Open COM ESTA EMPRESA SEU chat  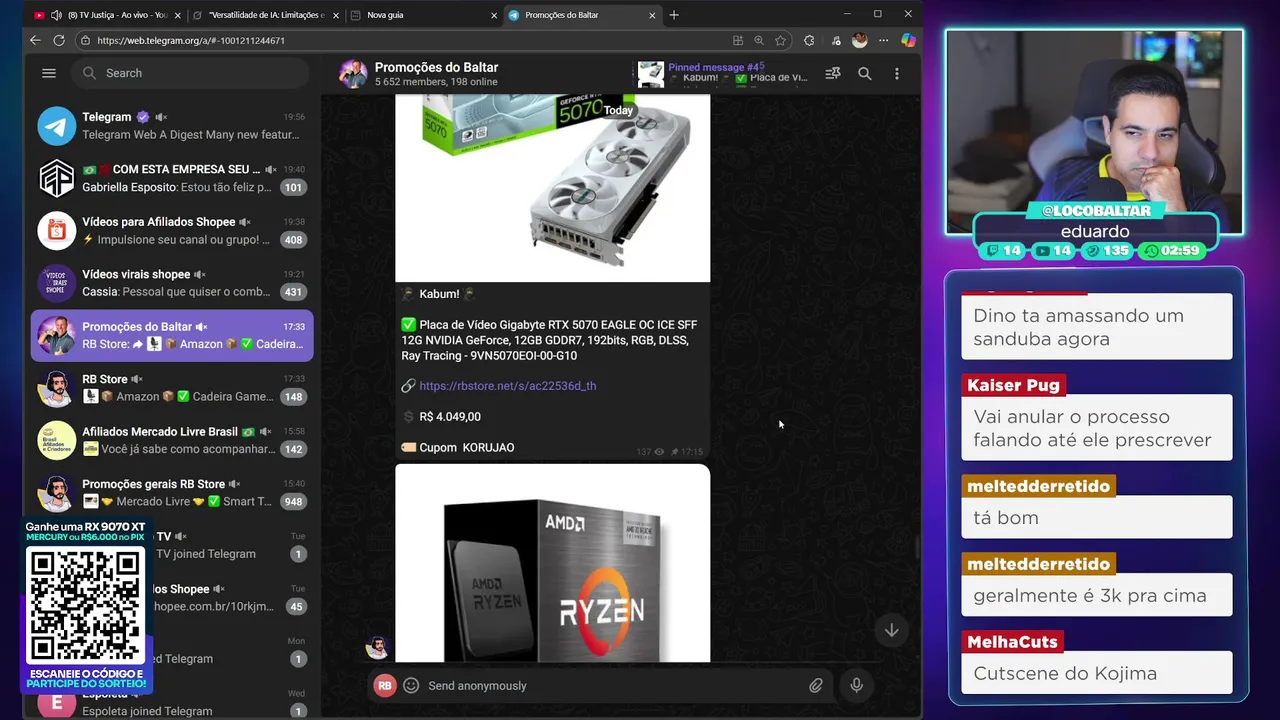tap(172, 178)
